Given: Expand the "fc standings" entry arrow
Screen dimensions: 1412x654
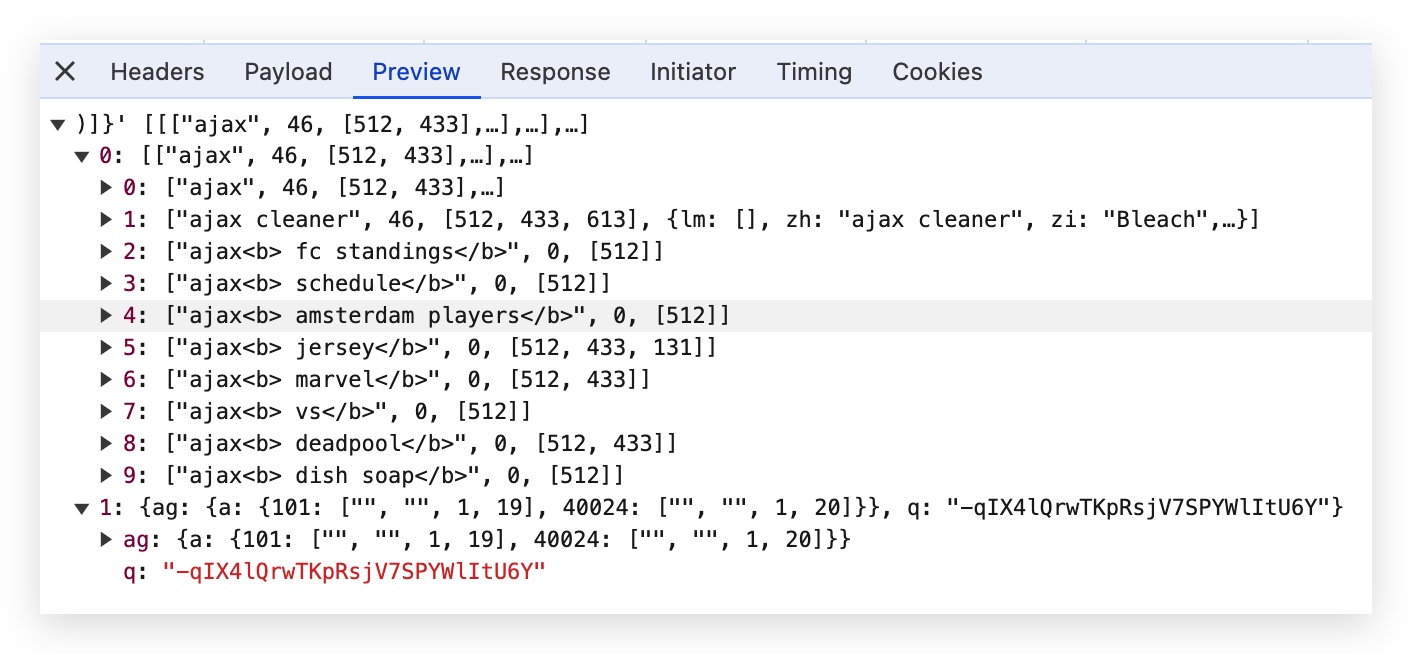Looking at the screenshot, I should (x=106, y=251).
